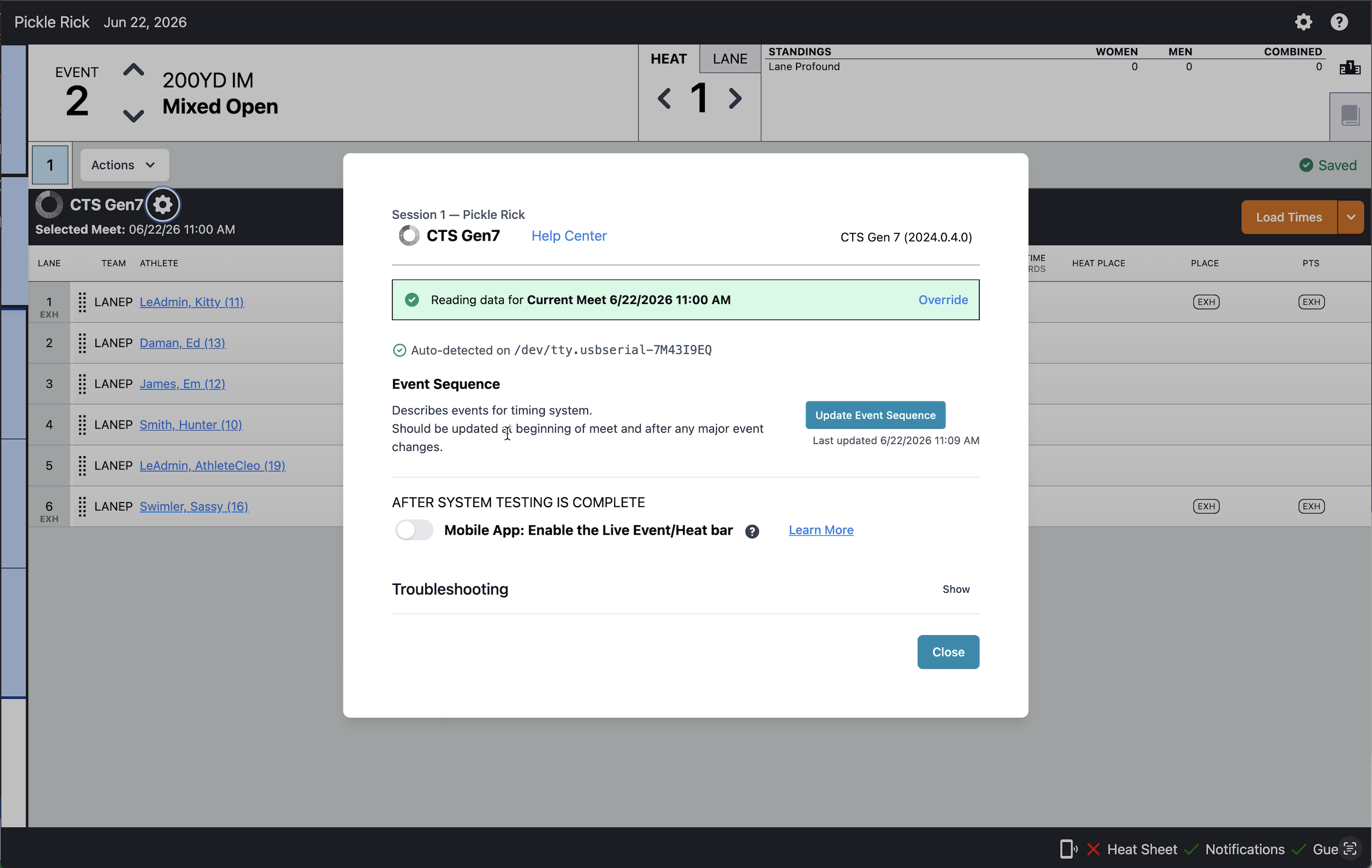This screenshot has height=868, width=1372.
Task: Switch to the LANE tab
Action: tap(730, 59)
